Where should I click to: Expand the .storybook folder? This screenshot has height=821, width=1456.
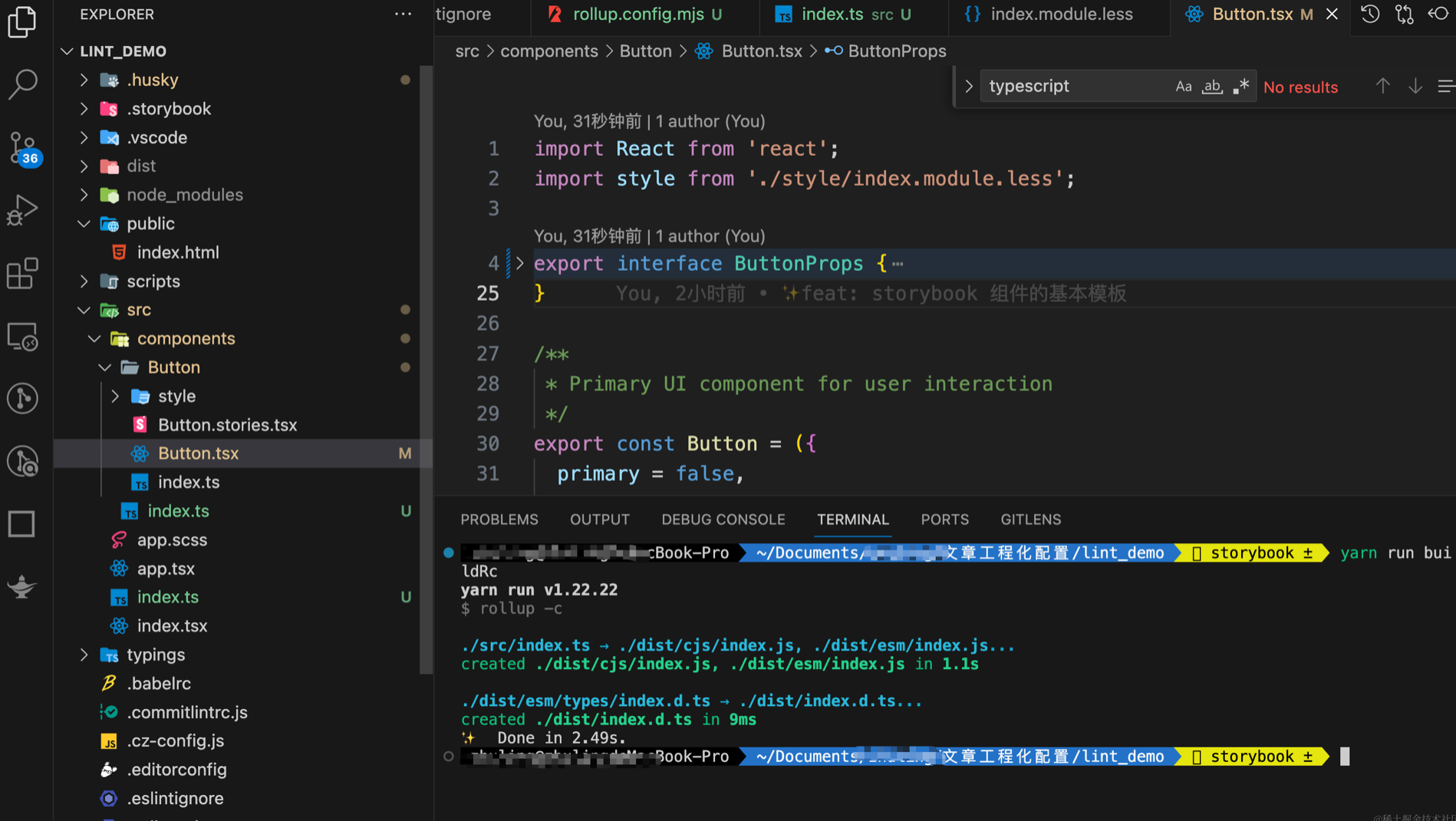[x=84, y=108]
